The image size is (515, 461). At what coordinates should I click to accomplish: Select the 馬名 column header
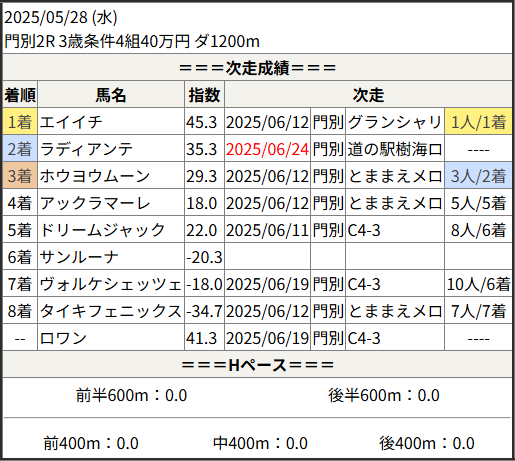click(x=111, y=95)
